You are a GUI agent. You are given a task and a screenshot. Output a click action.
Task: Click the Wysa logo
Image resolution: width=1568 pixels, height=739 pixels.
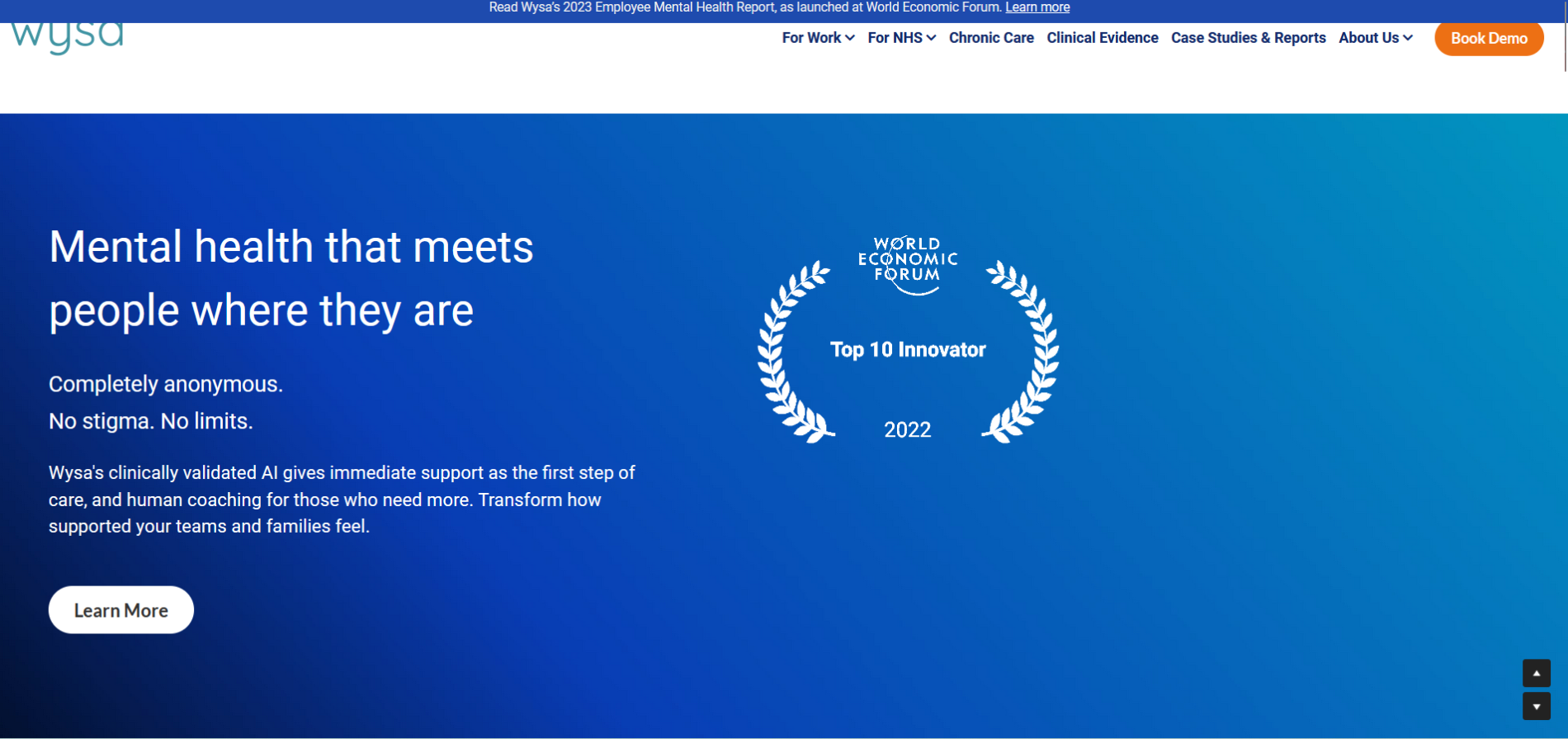point(68,38)
